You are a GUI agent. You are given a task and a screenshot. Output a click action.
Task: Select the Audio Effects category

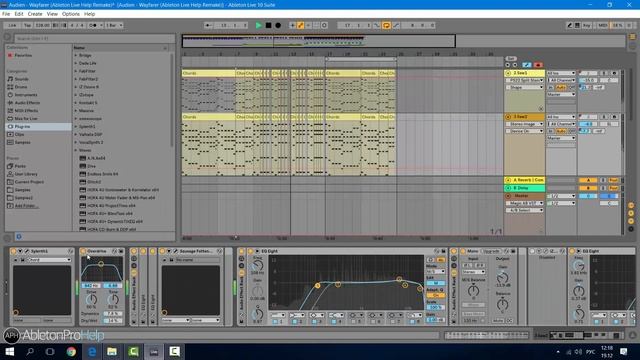27,103
